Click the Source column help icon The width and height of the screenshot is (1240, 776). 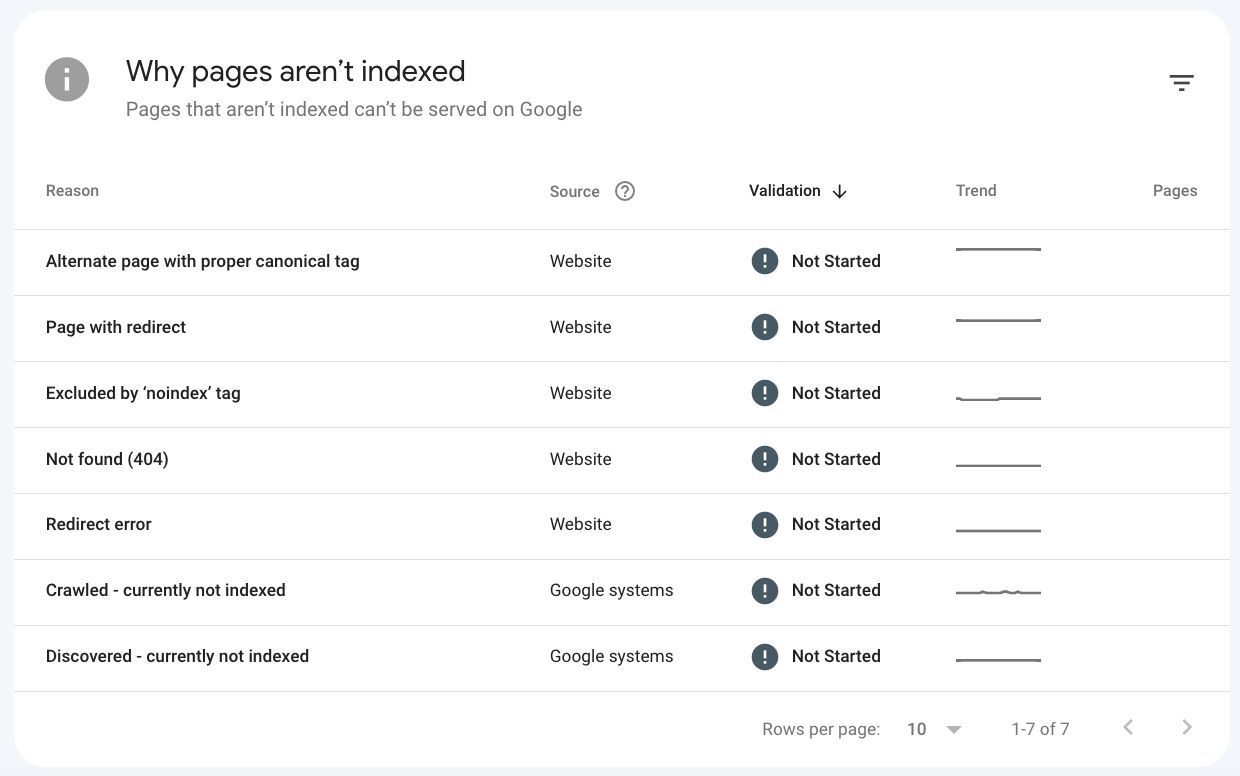[x=625, y=191]
